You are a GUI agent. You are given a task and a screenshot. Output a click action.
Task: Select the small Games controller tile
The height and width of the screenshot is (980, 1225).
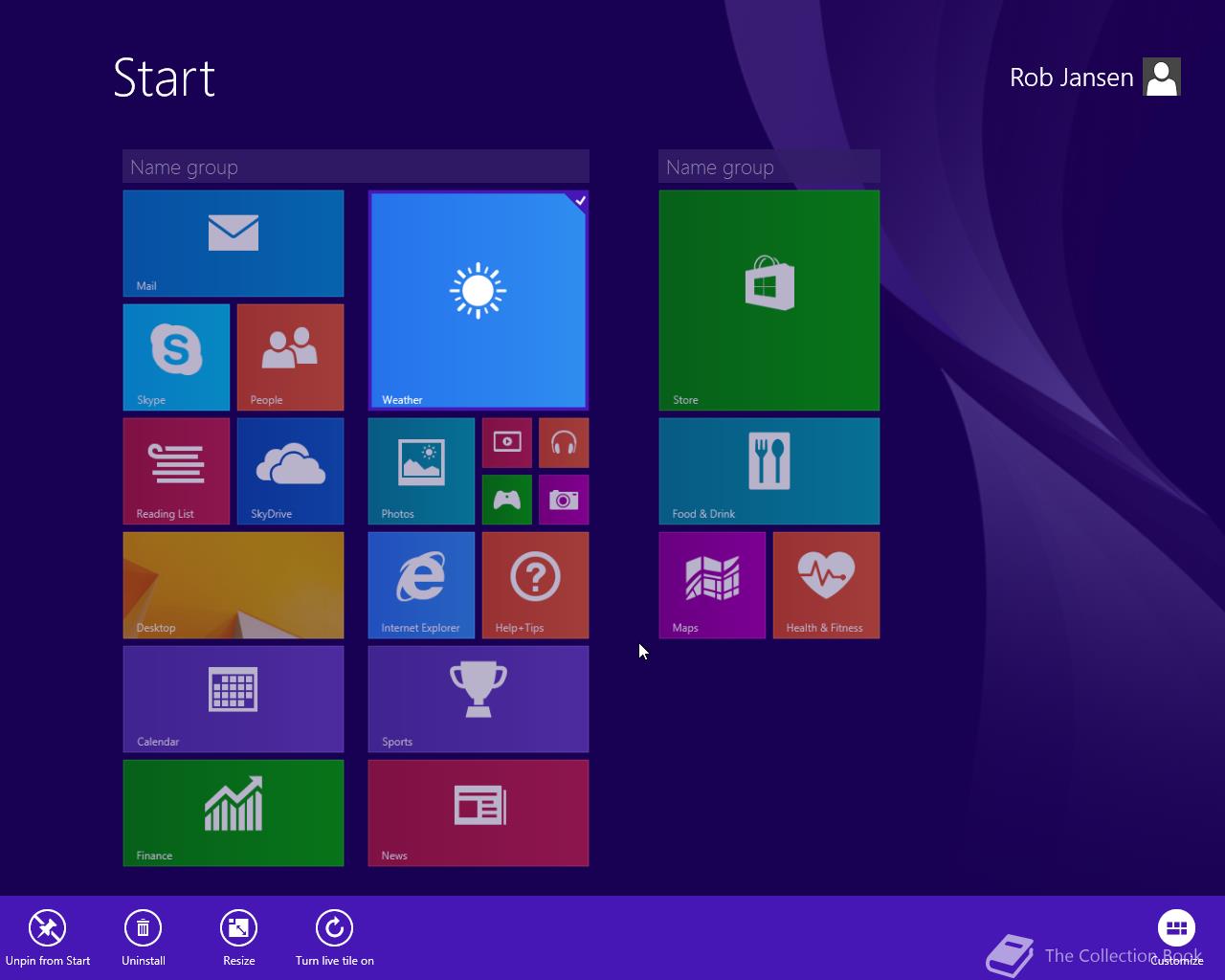tap(507, 500)
